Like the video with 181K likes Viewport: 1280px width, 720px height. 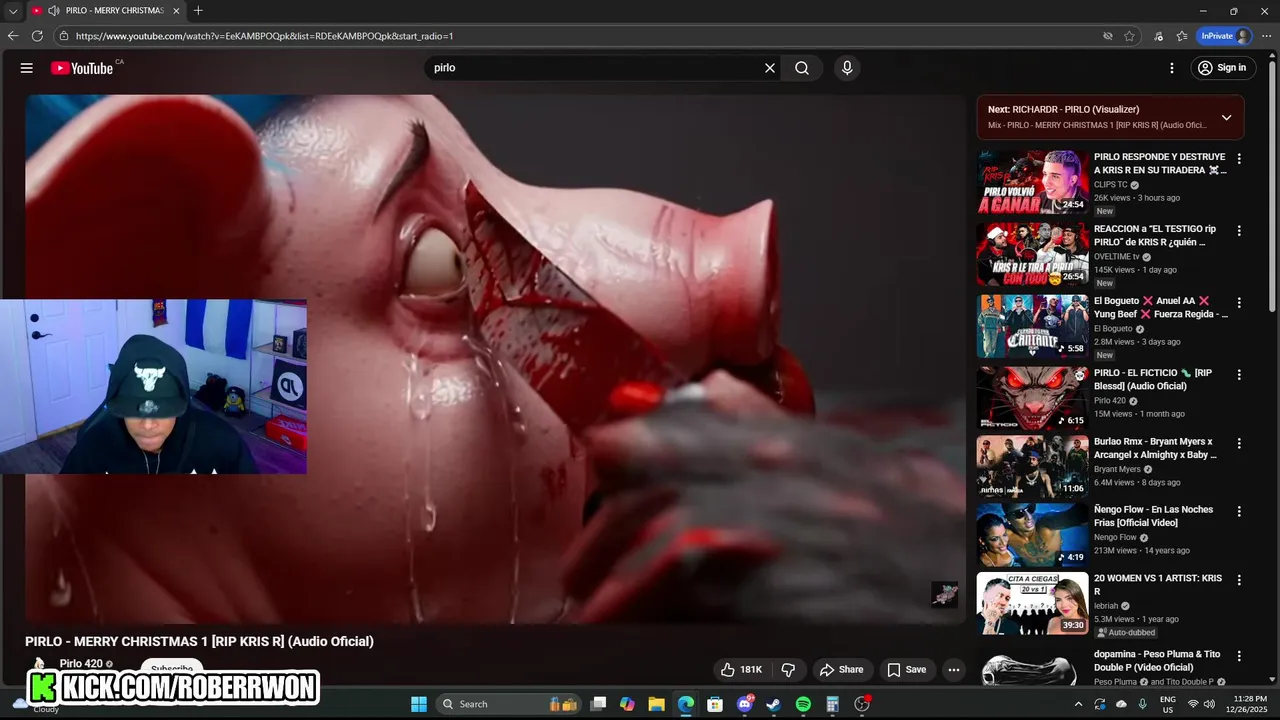point(741,670)
